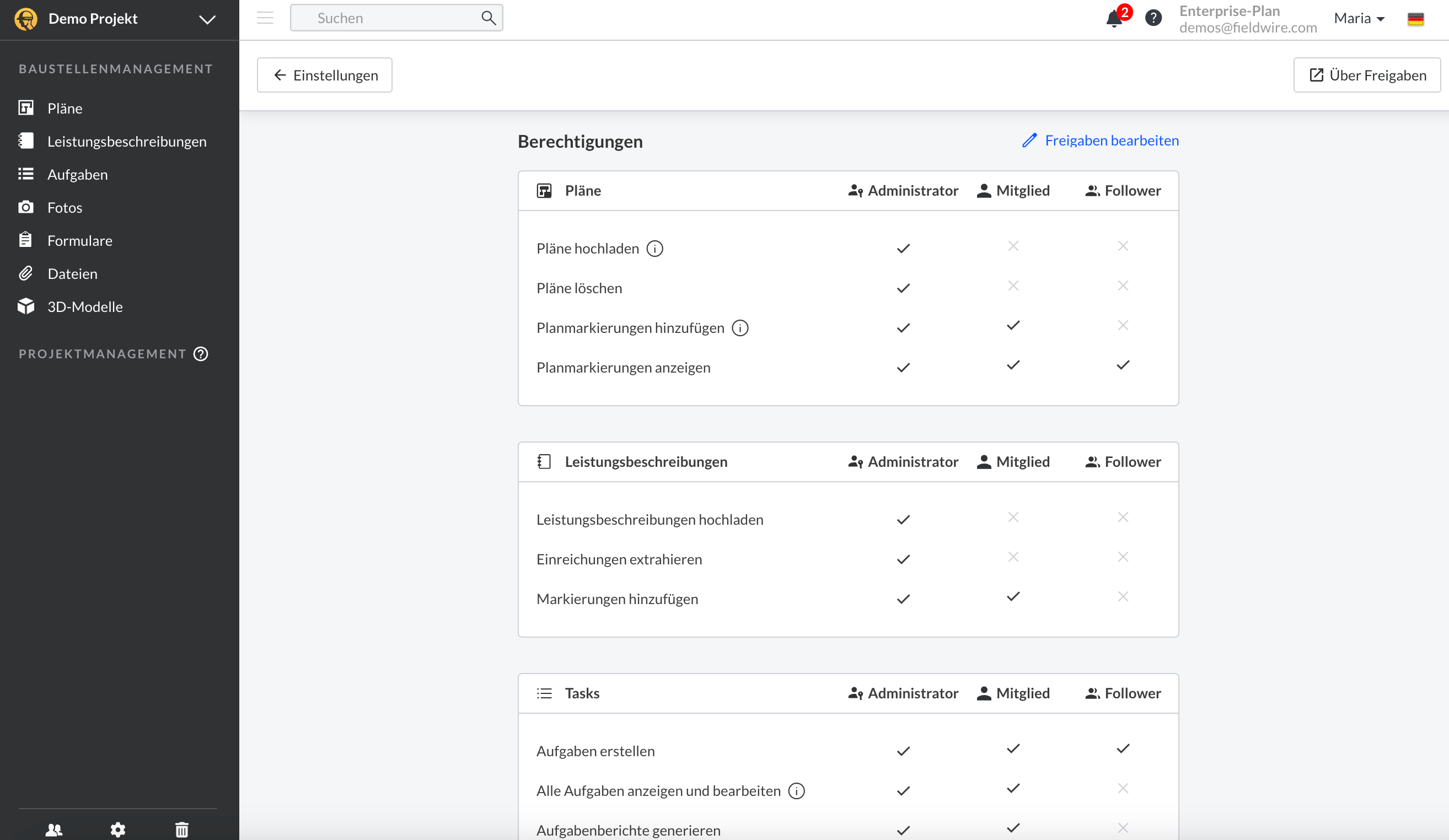Click the Tasks table header list icon
Image resolution: width=1449 pixels, height=840 pixels.
[x=544, y=693]
